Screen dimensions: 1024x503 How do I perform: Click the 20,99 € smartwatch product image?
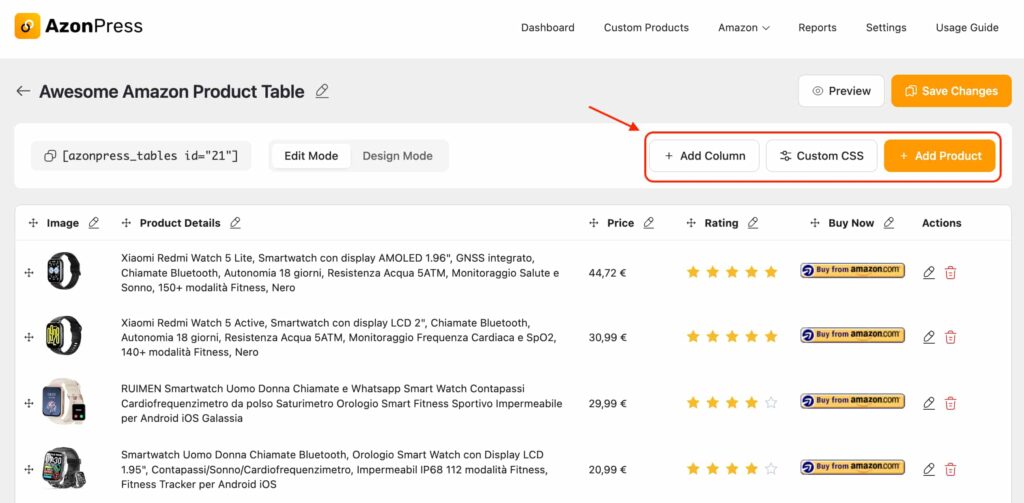[x=64, y=468]
